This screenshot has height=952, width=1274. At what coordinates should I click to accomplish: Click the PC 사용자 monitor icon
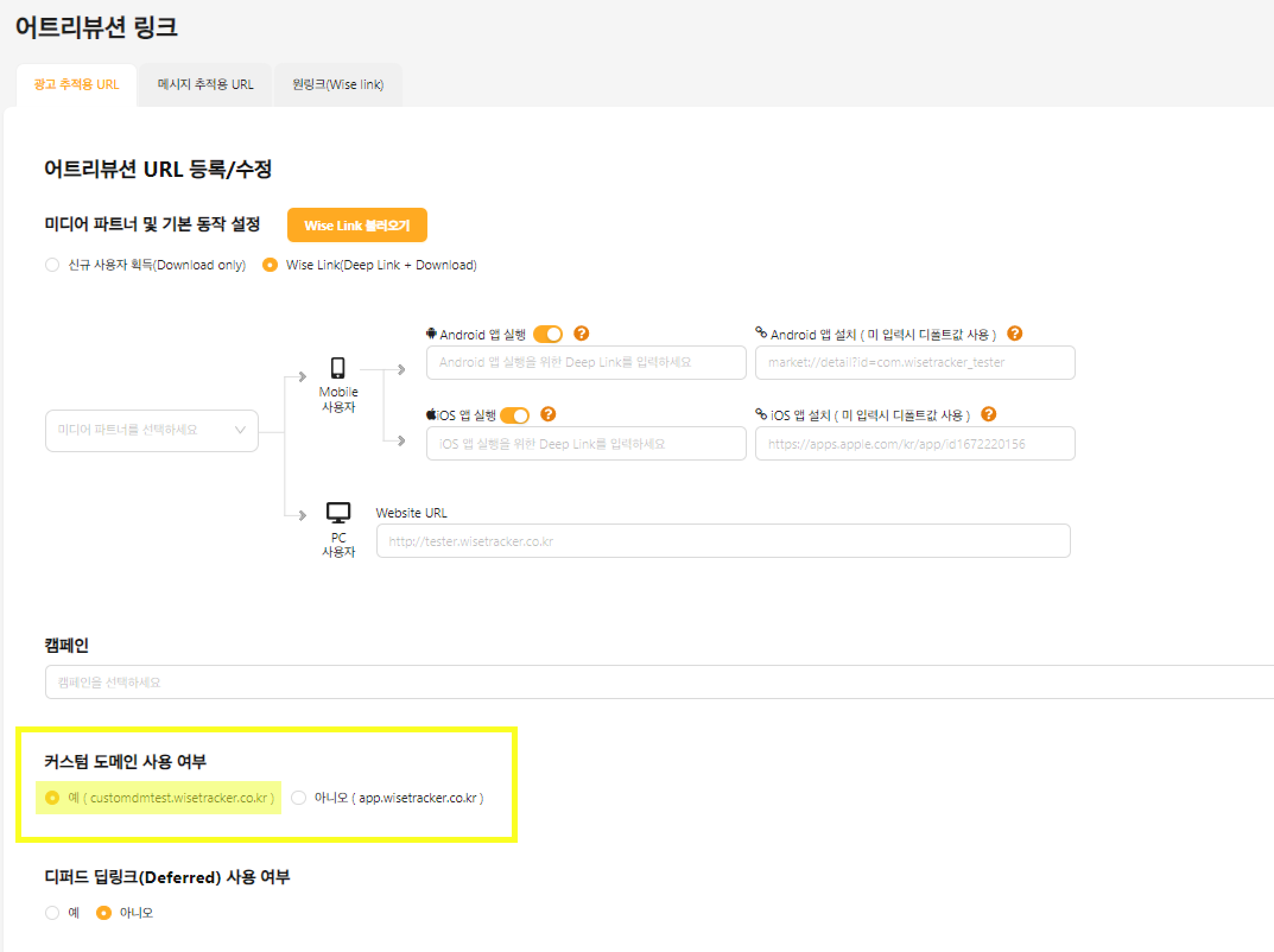point(338,512)
